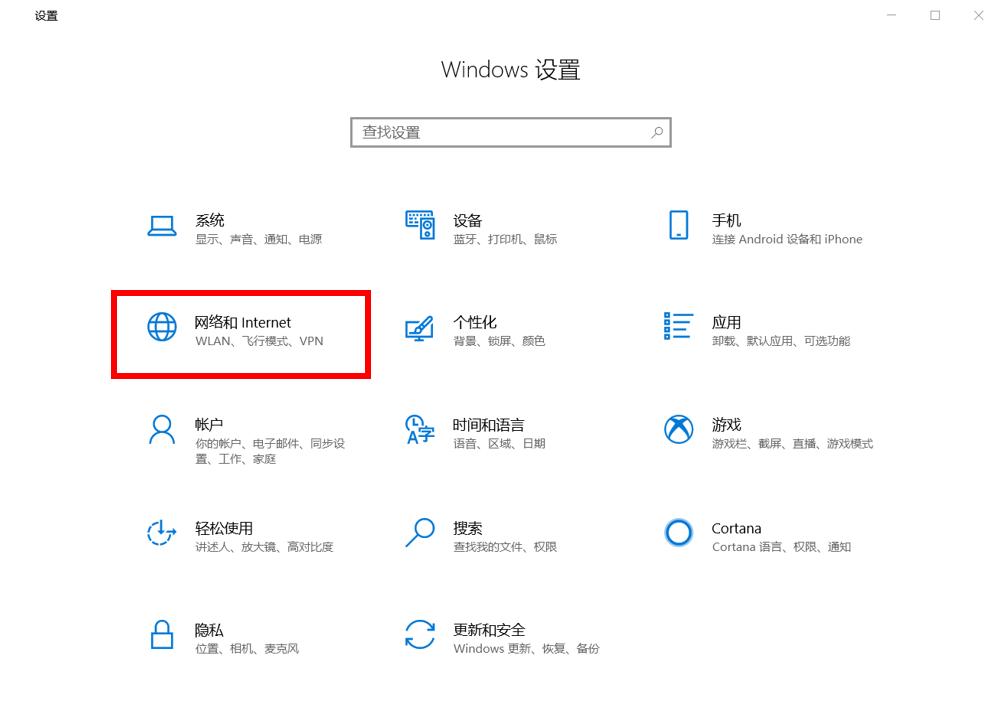
Task: Click the search magnifier inside the search box
Action: pyautogui.click(x=657, y=131)
